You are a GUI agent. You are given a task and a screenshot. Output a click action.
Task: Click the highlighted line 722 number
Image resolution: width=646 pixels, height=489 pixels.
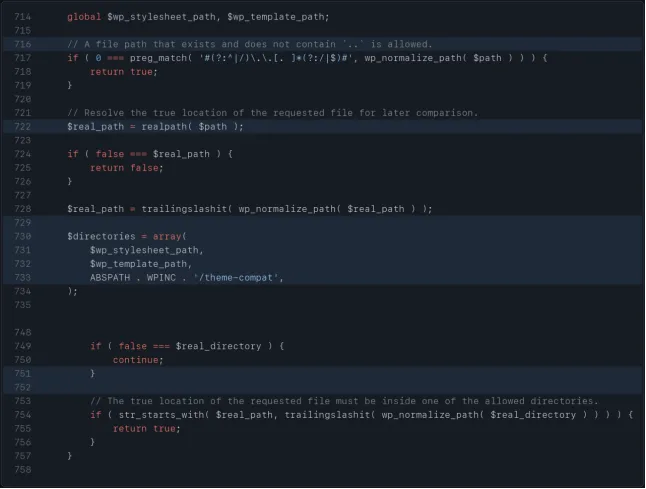pyautogui.click(x=23, y=126)
